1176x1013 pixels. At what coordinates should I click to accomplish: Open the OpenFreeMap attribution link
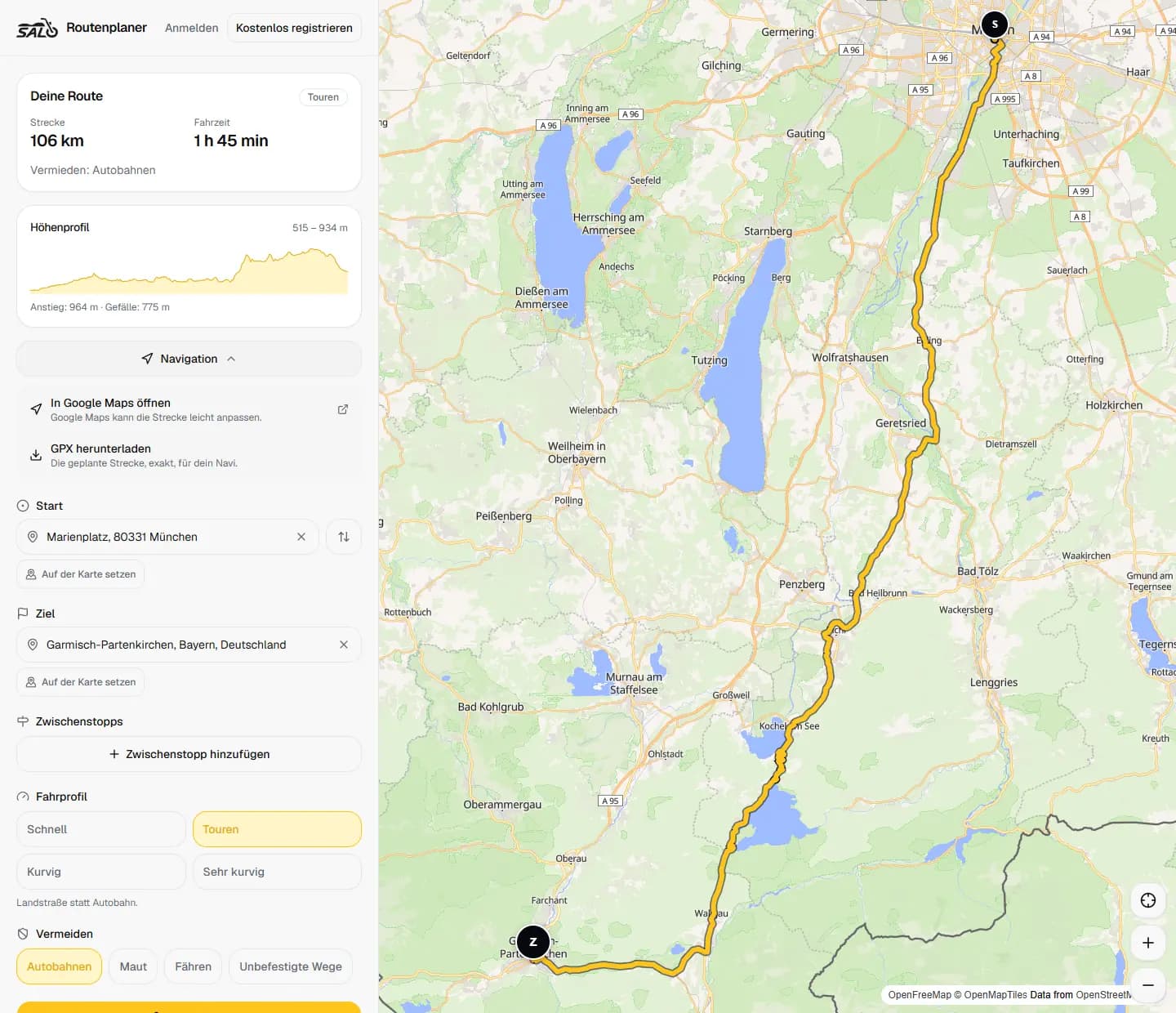920,995
